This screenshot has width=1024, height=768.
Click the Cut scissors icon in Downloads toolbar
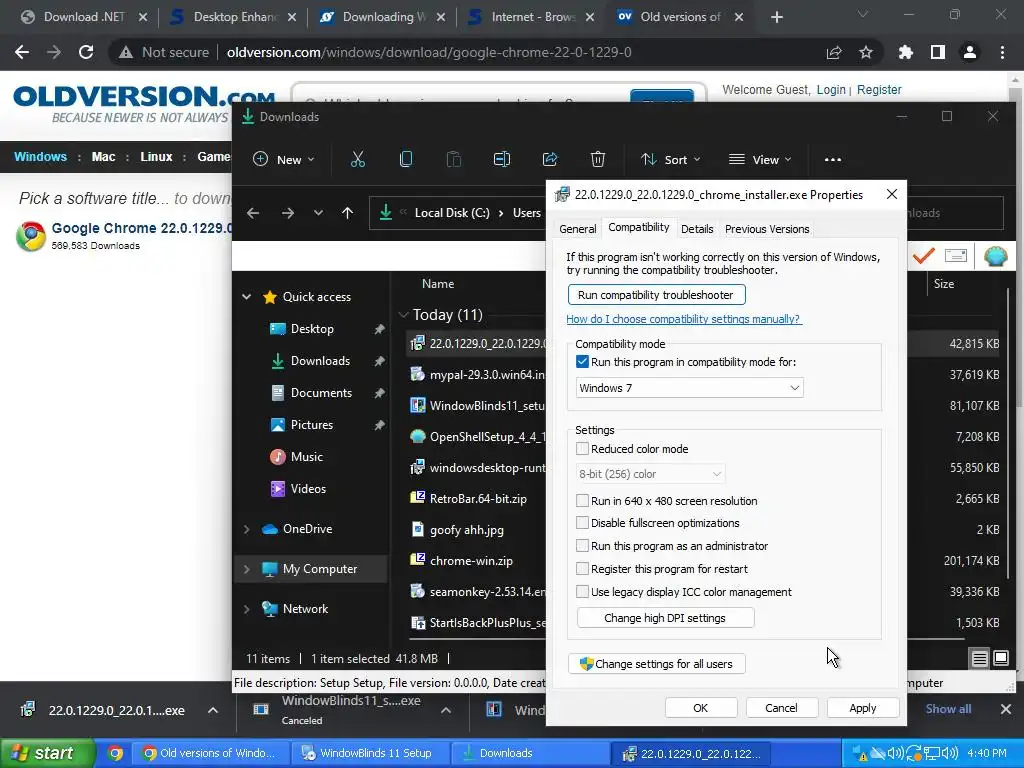[357, 159]
